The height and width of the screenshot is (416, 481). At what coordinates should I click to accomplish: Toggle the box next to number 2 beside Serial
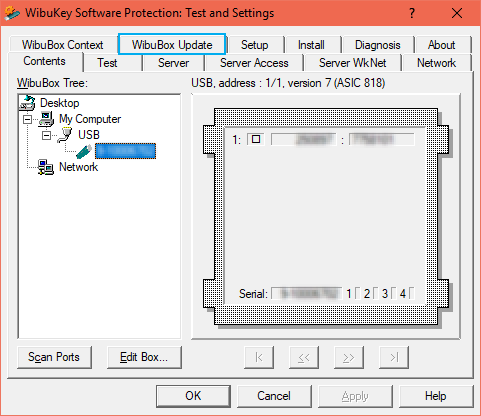tap(375, 294)
